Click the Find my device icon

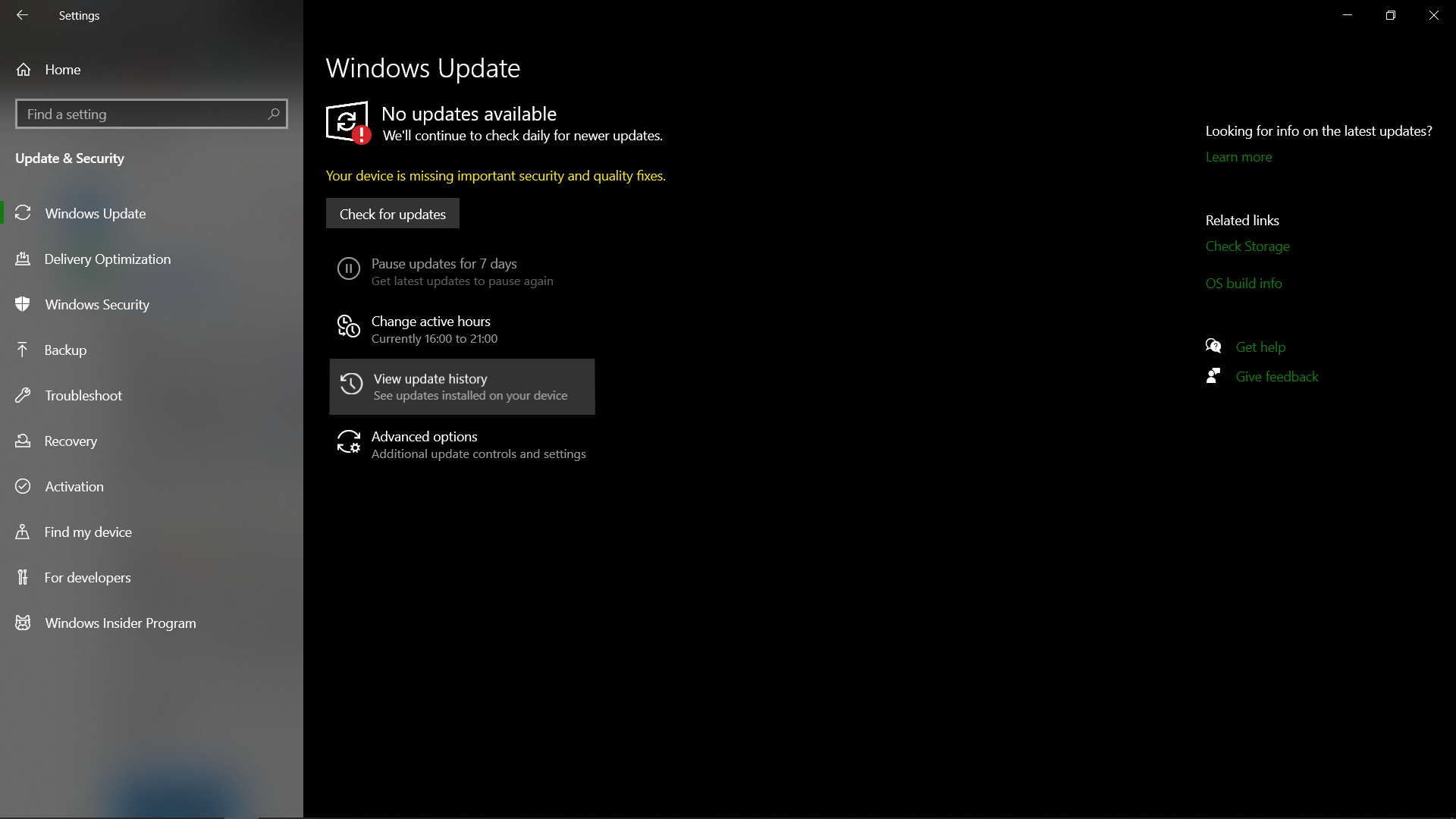(x=23, y=532)
